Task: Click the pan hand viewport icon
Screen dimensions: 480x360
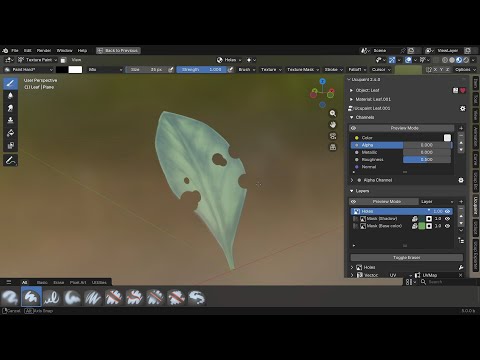Action: tap(333, 125)
